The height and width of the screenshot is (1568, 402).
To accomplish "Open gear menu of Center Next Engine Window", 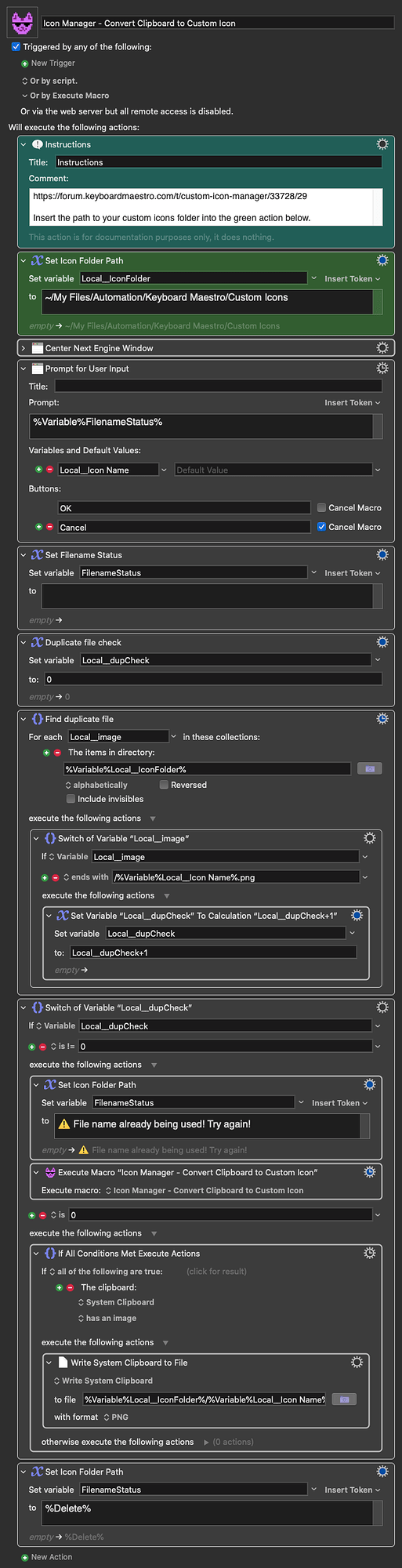I will tap(382, 347).
